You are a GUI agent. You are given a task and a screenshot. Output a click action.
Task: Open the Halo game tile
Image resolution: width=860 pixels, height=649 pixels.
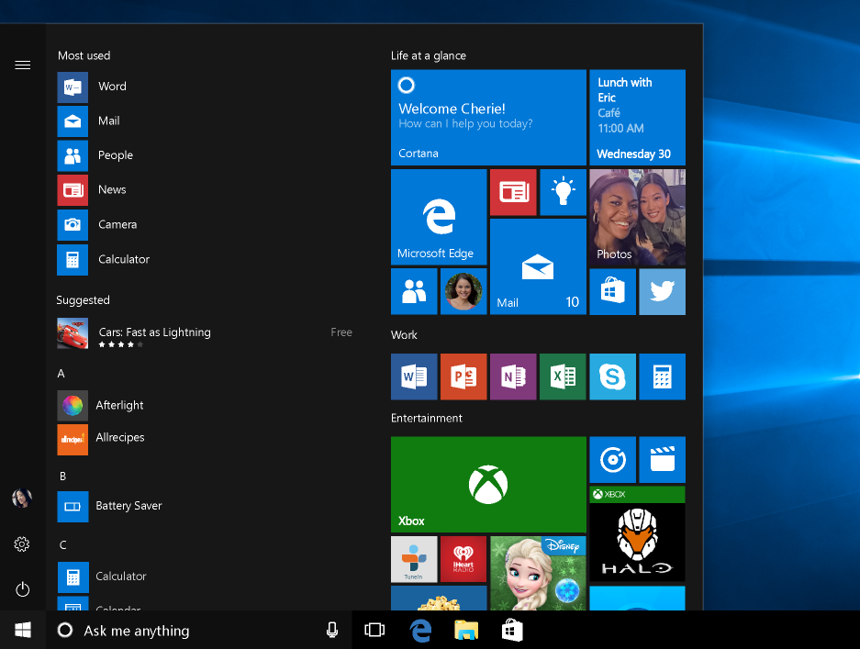pos(637,534)
